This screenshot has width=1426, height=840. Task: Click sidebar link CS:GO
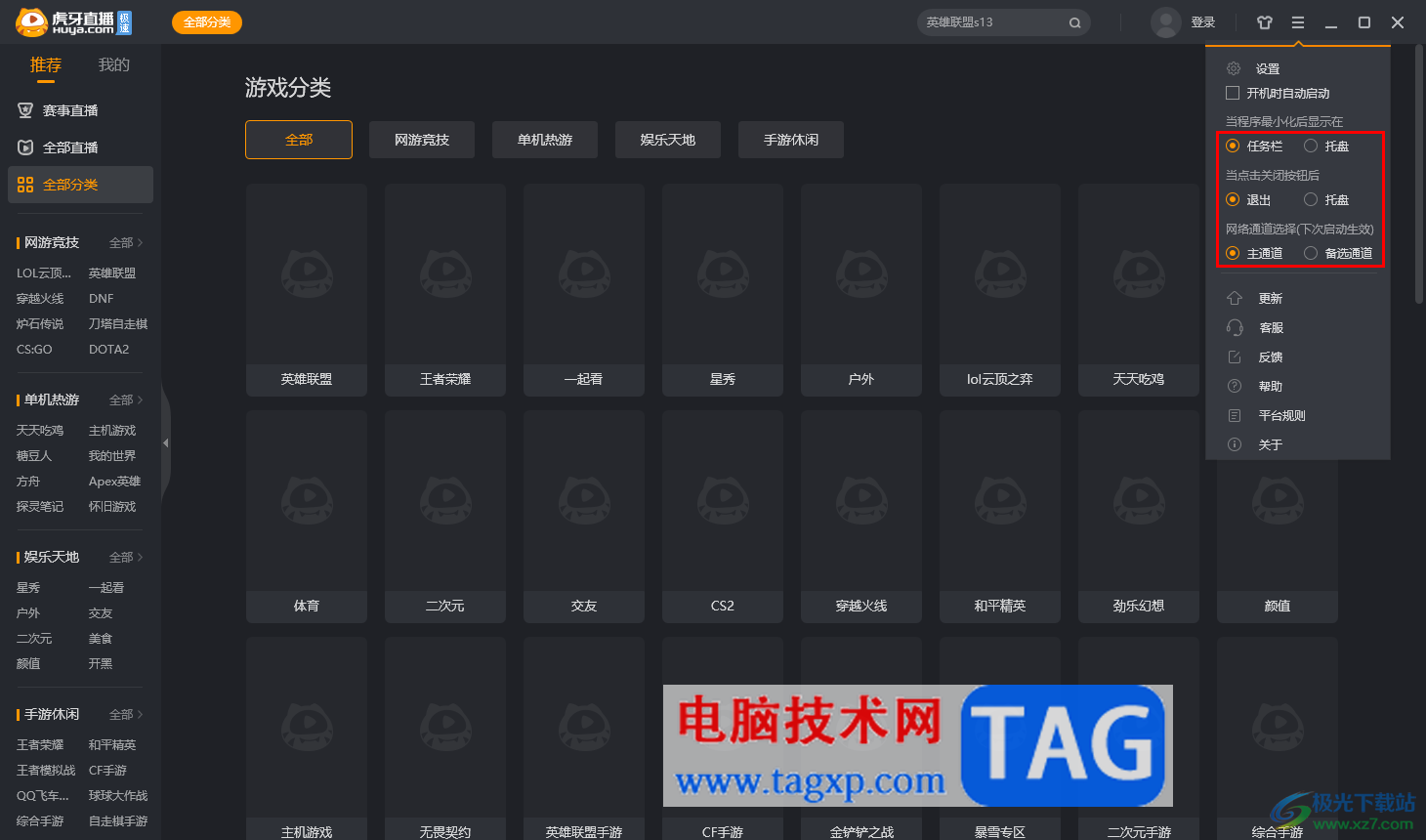pos(34,349)
